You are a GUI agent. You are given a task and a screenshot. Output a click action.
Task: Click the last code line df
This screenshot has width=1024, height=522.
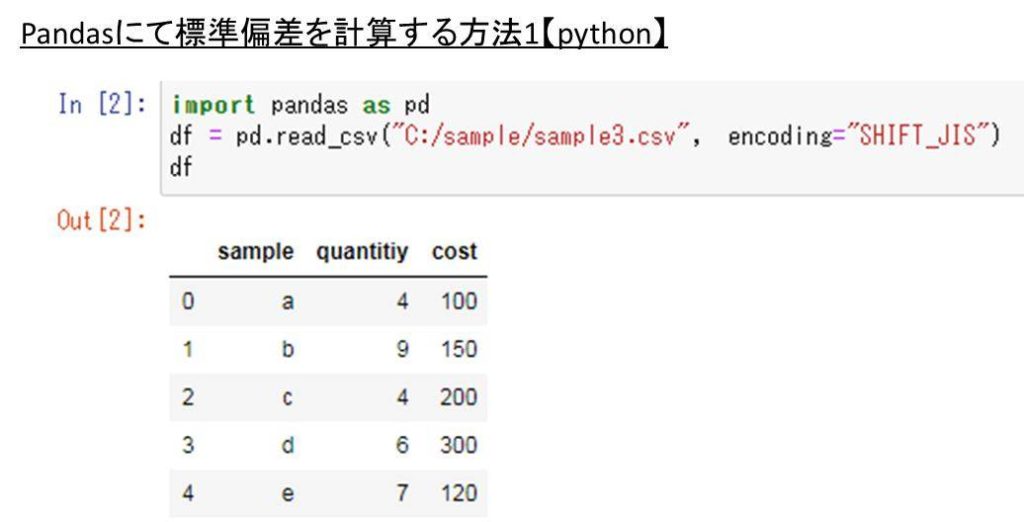181,167
